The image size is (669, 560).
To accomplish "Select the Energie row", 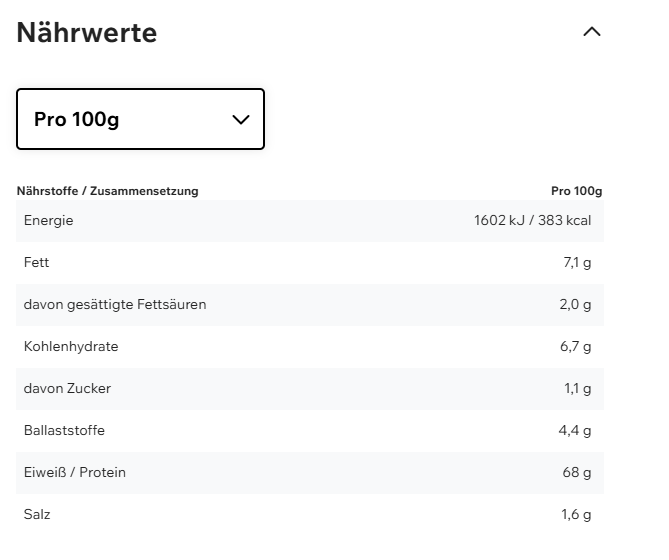I will [x=309, y=221].
